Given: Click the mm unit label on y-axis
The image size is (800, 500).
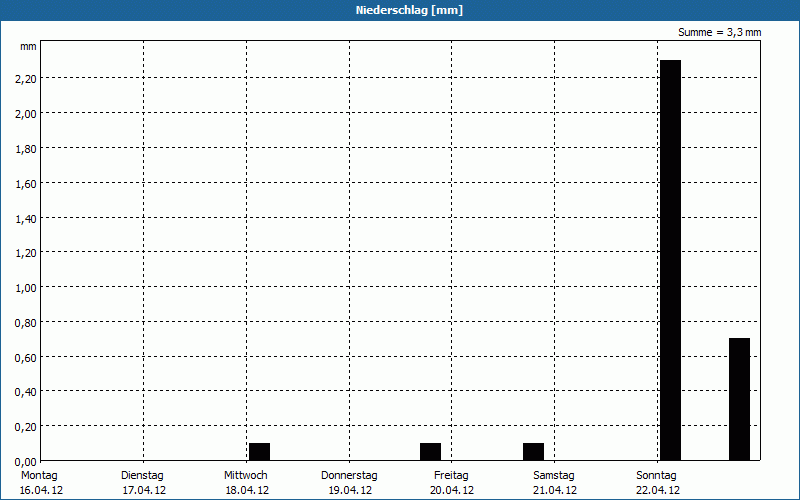Looking at the screenshot, I should tap(28, 46).
